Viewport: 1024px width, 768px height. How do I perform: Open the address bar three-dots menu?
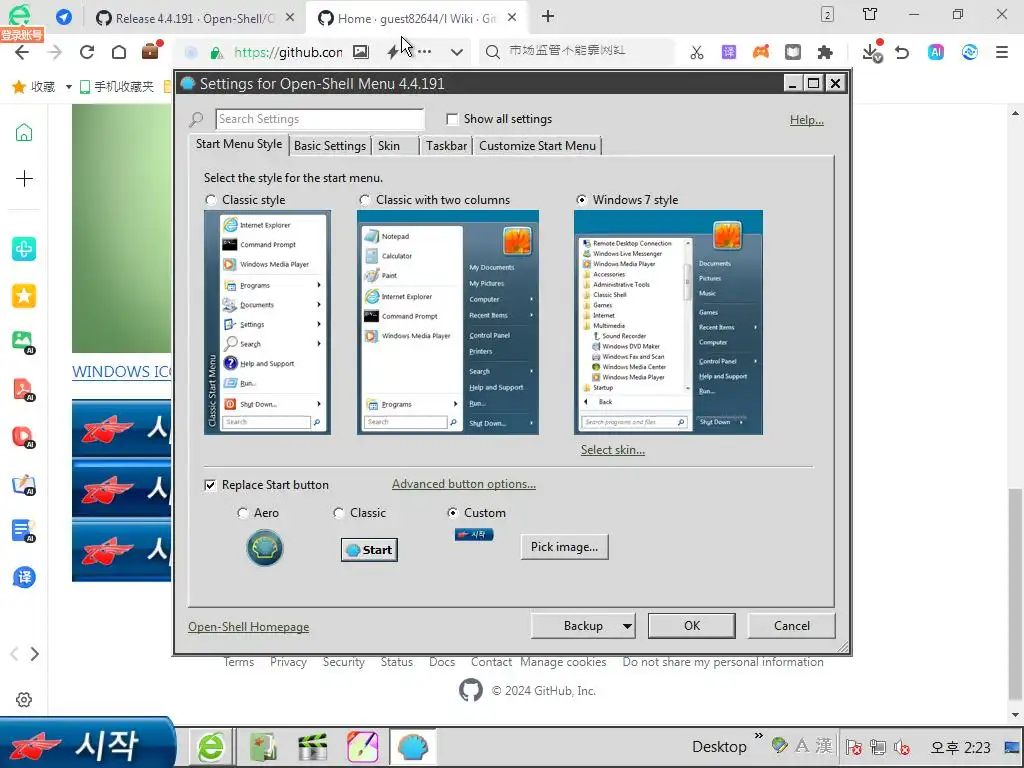coord(424,52)
